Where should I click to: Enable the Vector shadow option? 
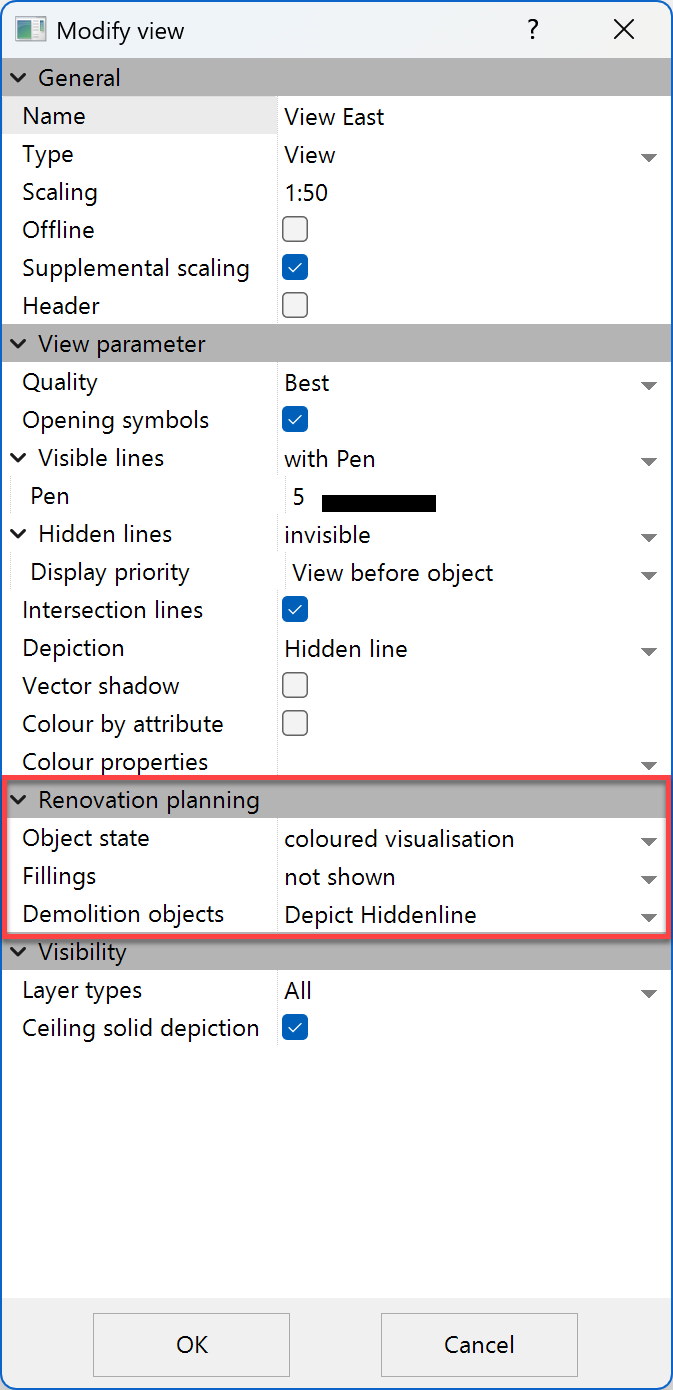tap(294, 685)
